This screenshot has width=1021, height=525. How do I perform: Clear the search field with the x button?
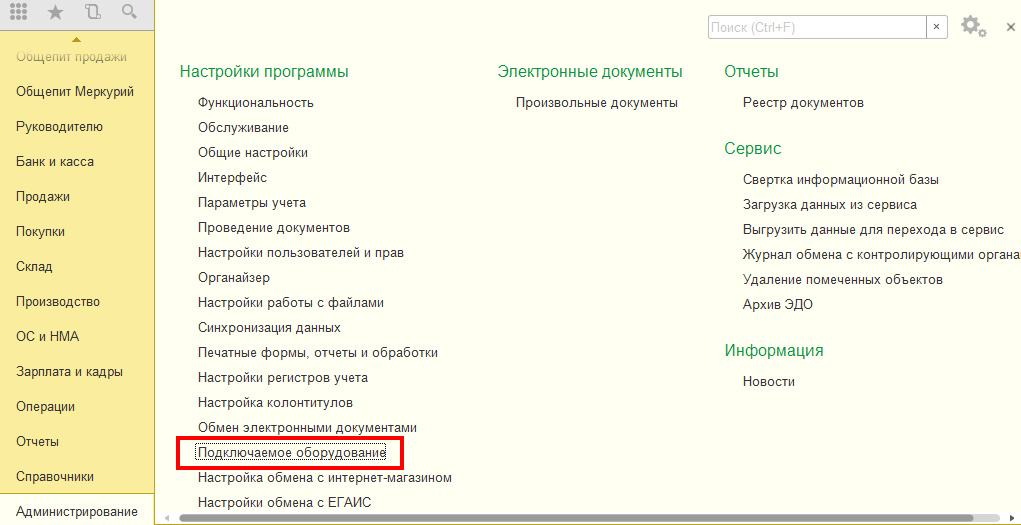(936, 27)
